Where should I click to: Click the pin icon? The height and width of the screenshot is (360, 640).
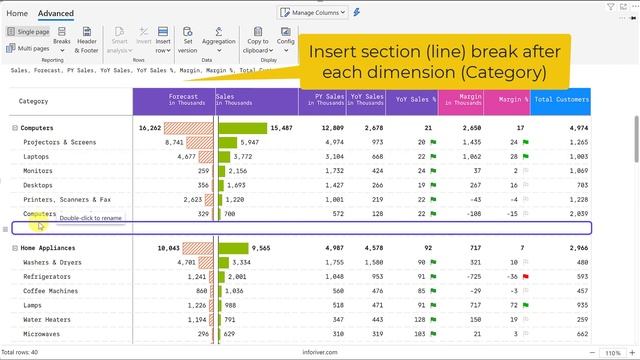(633, 18)
